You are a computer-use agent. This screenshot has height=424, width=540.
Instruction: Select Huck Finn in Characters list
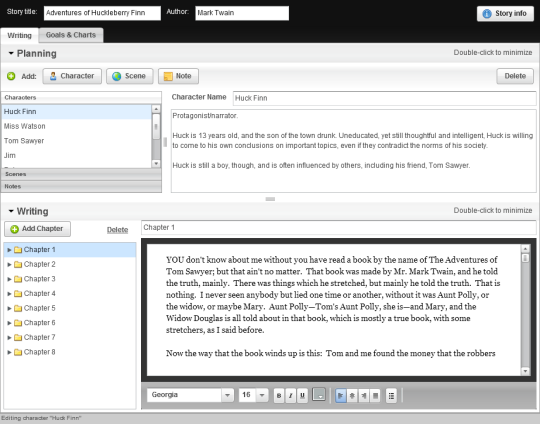point(76,112)
